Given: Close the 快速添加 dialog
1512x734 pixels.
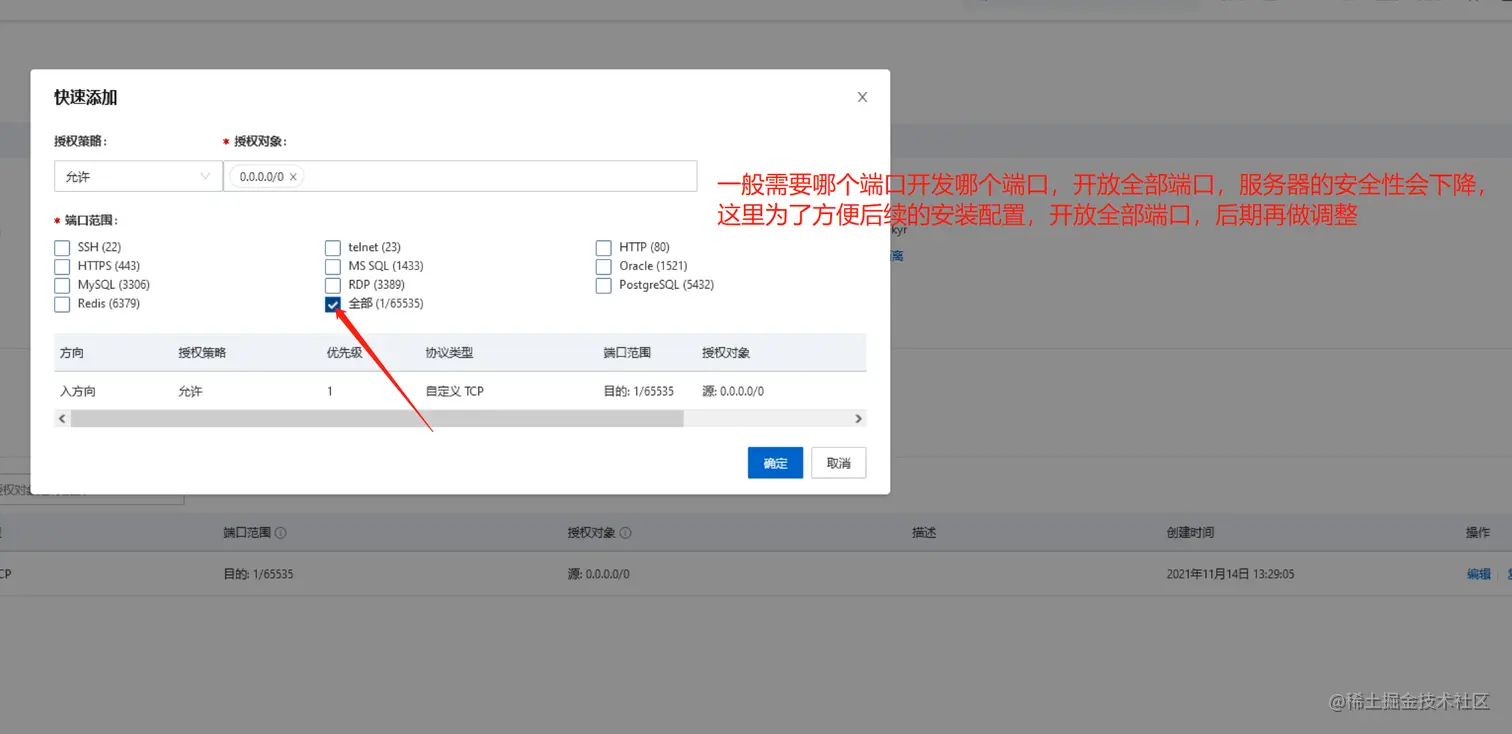Looking at the screenshot, I should click(861, 96).
